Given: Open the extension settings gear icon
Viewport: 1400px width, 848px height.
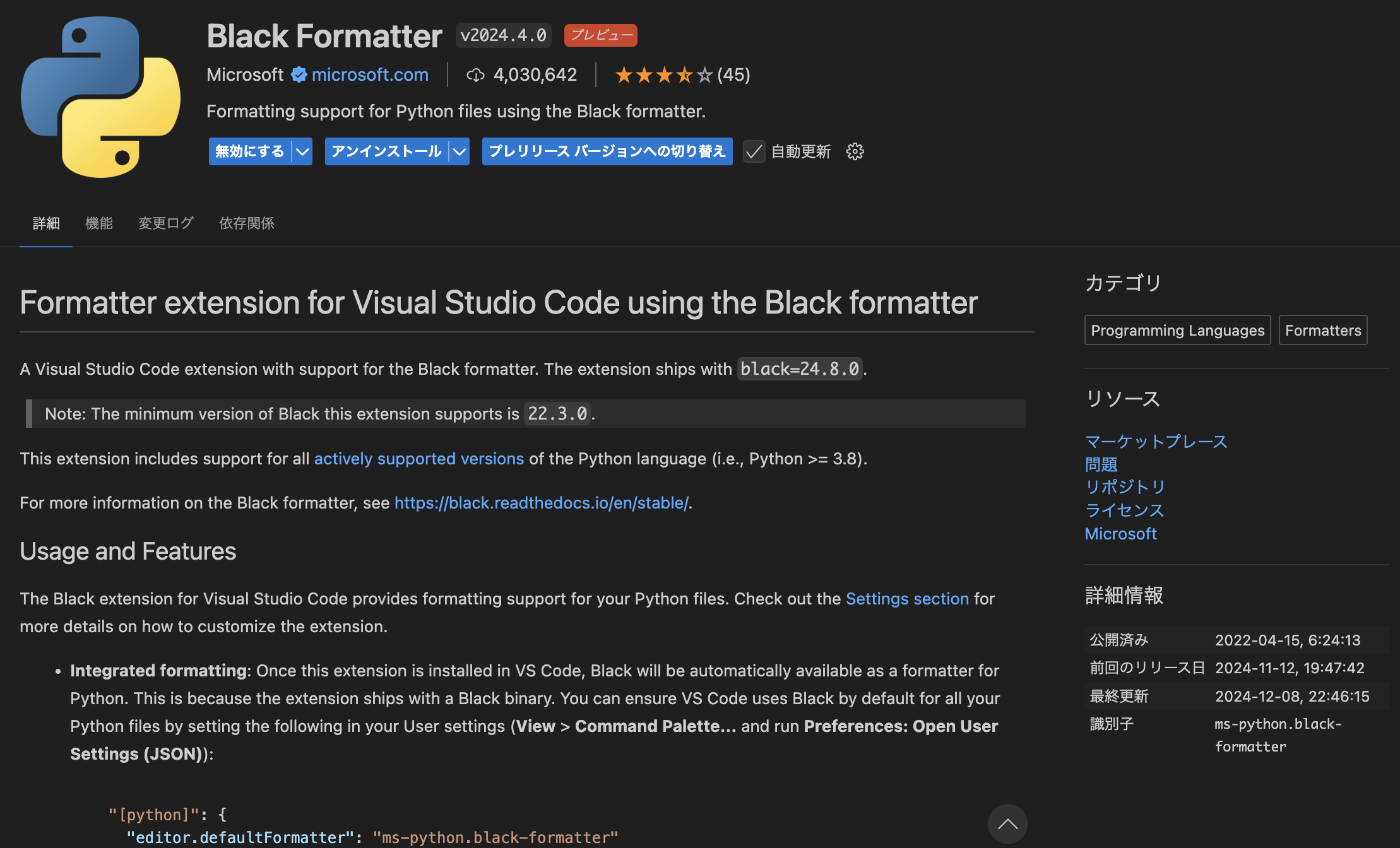Looking at the screenshot, I should point(855,151).
